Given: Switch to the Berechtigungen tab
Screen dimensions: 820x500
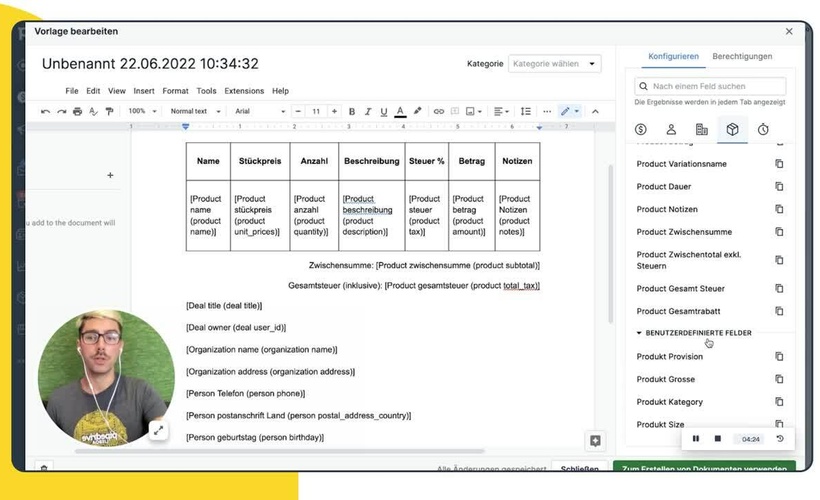Looking at the screenshot, I should [x=742, y=57].
